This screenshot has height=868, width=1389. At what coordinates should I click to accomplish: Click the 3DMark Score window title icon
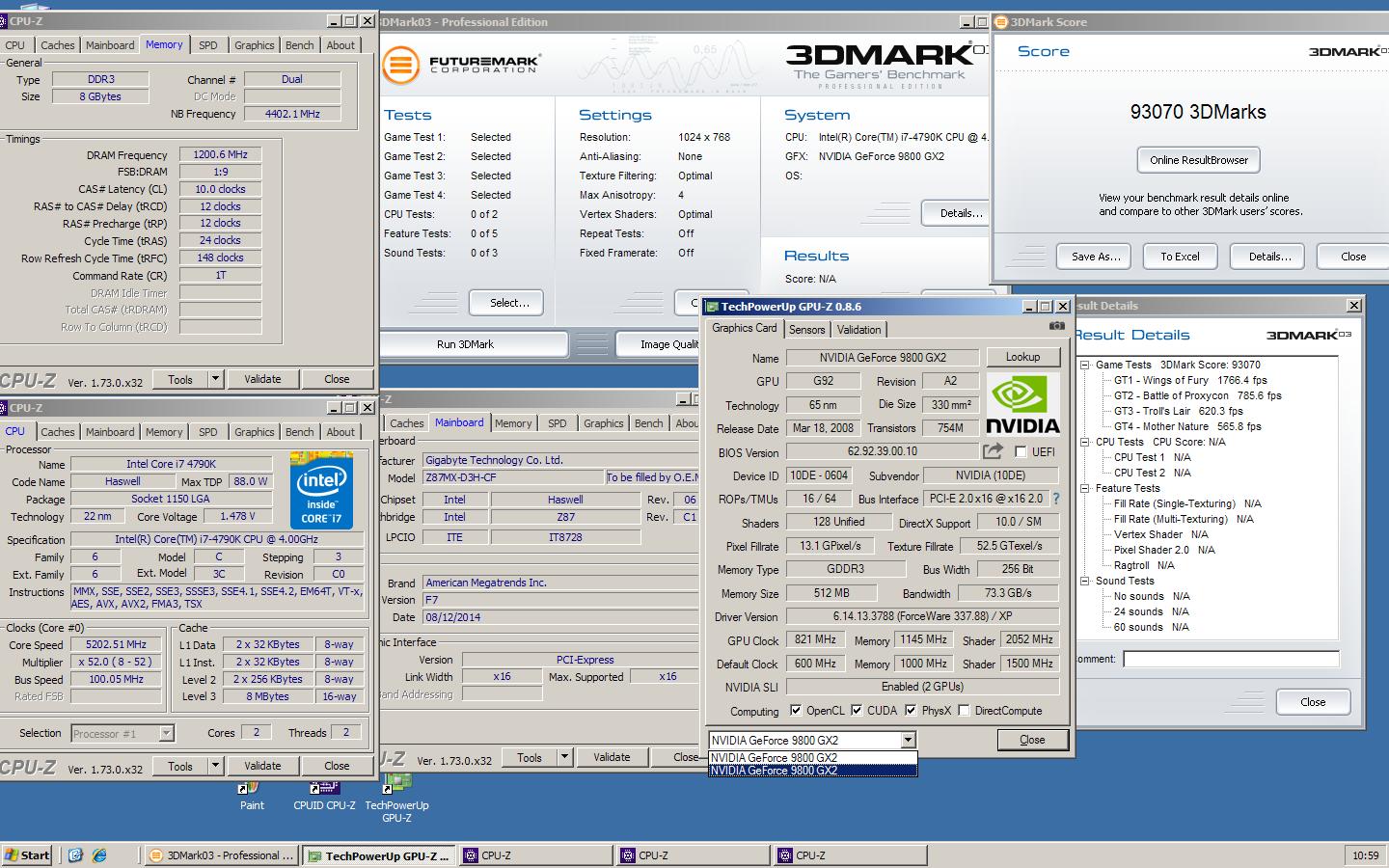pos(1000,22)
